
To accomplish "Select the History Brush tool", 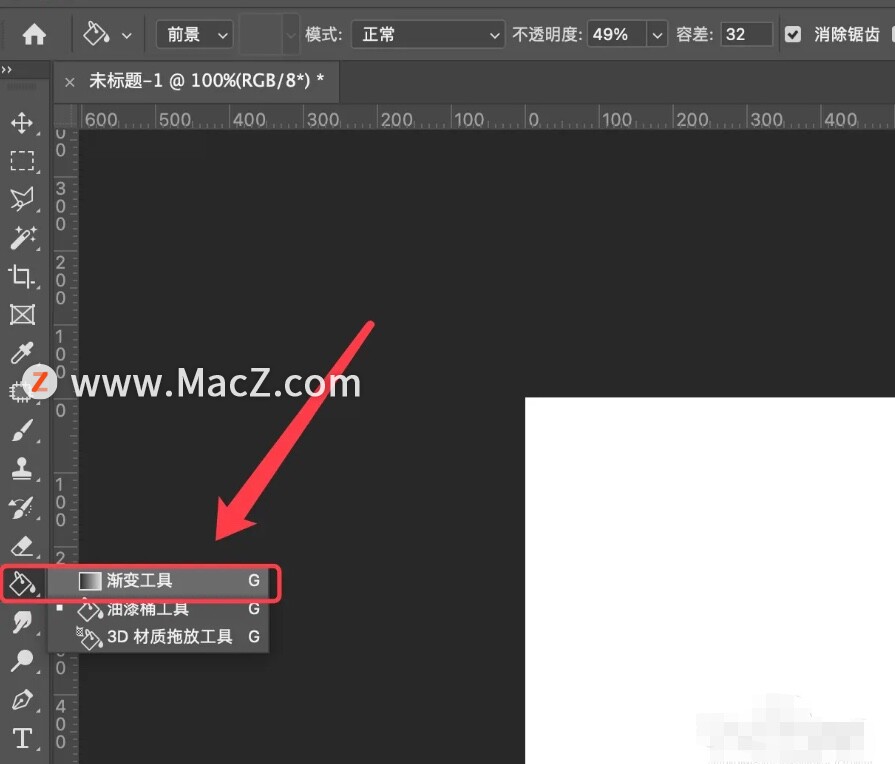I will tap(22, 508).
